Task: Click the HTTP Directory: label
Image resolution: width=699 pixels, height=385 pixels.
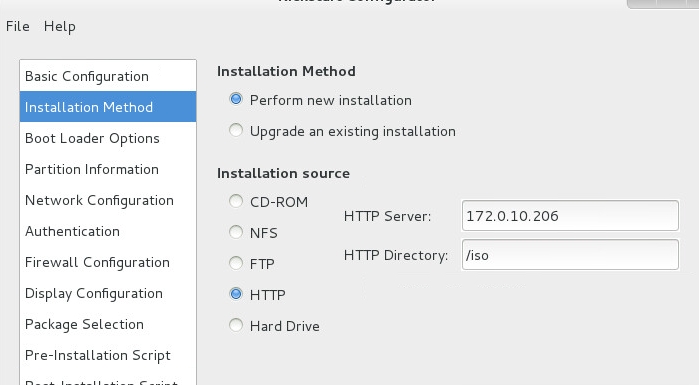Action: click(x=396, y=255)
